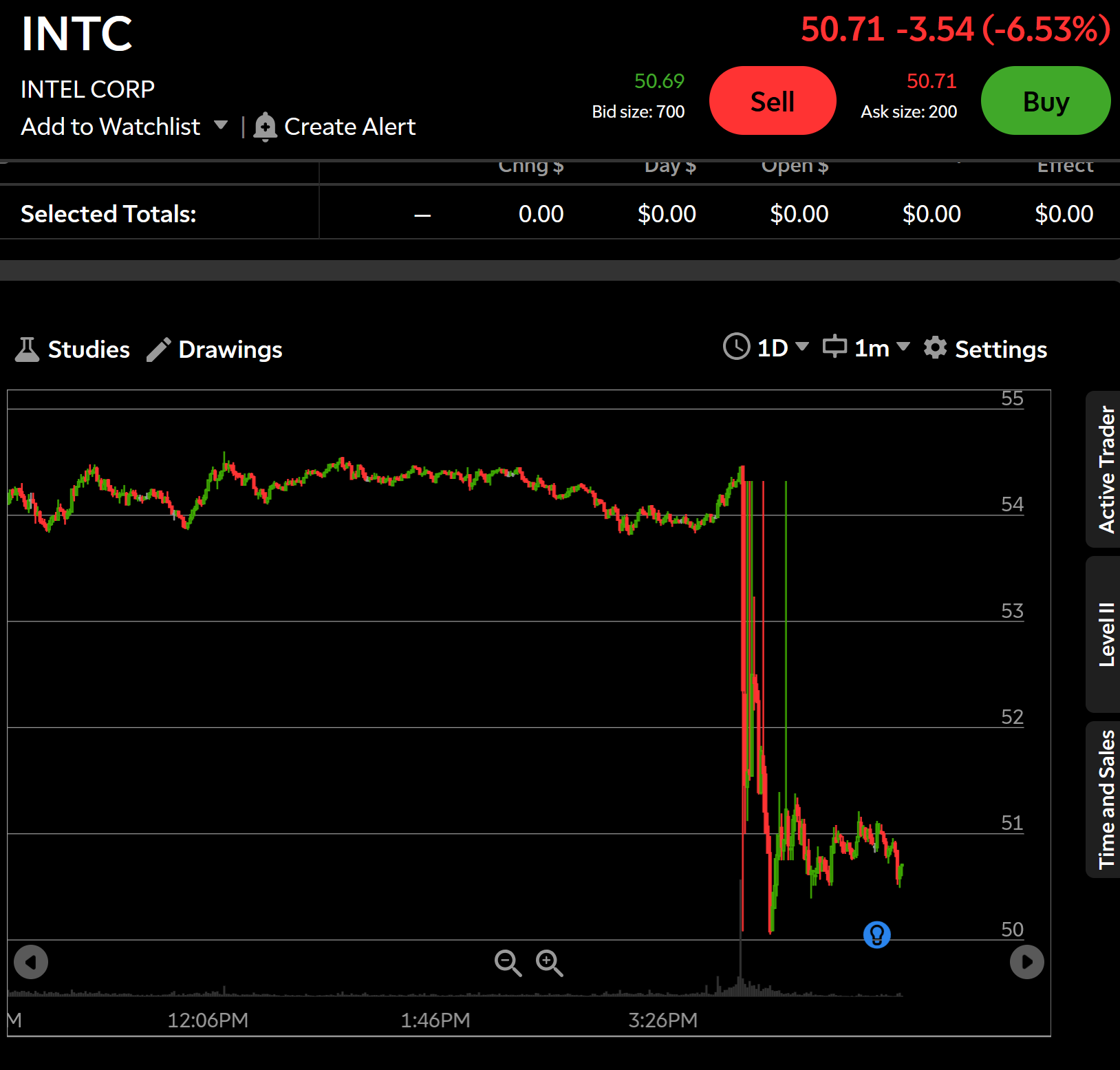Click the Add to Watchlist link
The height and width of the screenshot is (1070, 1120).
(x=111, y=127)
